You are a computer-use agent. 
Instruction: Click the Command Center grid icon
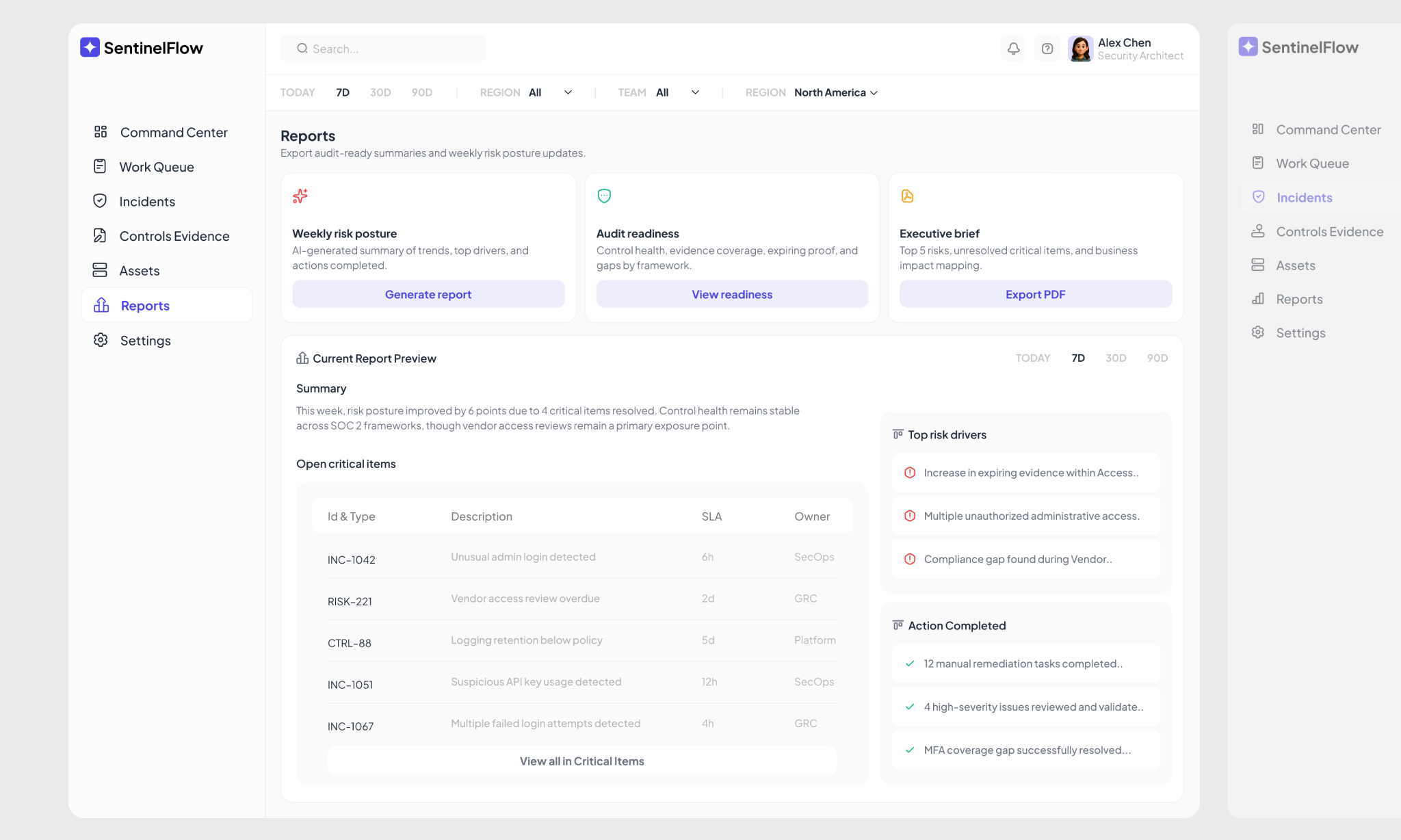pos(101,131)
